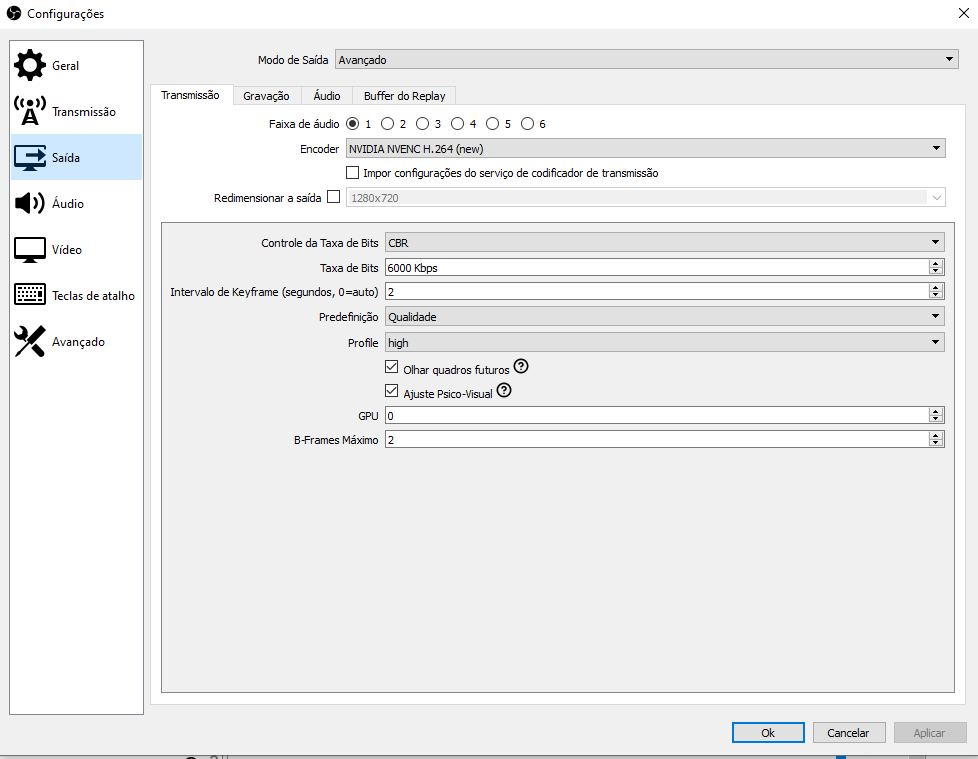Increase Keyframe interval with up arrow

pos(935,288)
